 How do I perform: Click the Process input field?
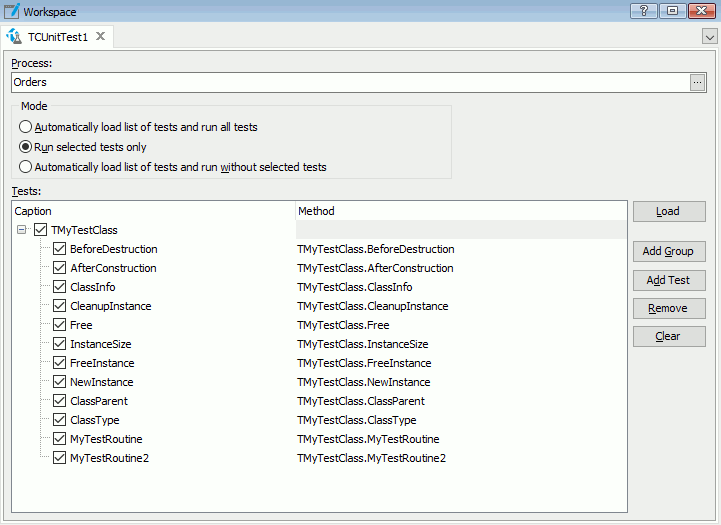(x=350, y=82)
